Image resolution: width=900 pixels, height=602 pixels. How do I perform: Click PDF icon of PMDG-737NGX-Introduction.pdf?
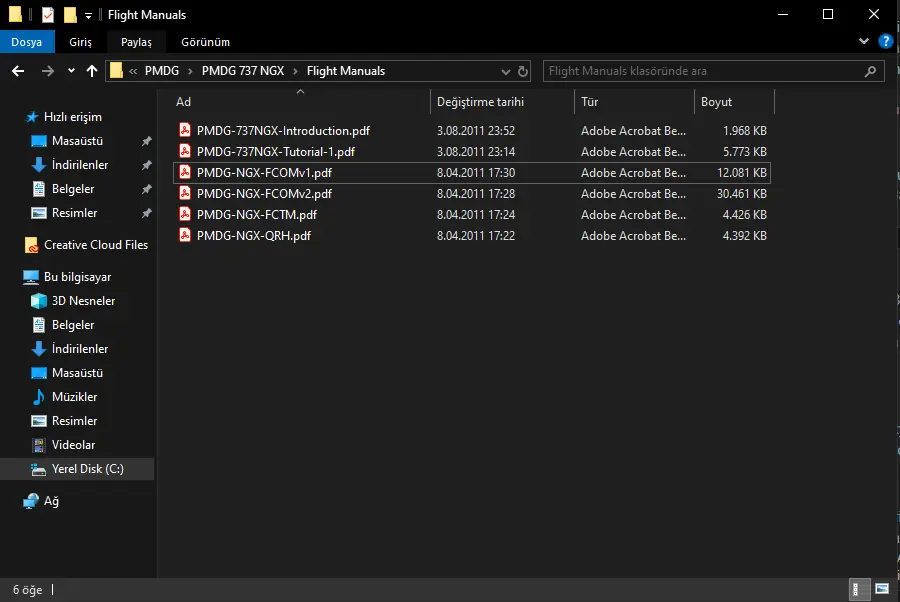(185, 130)
